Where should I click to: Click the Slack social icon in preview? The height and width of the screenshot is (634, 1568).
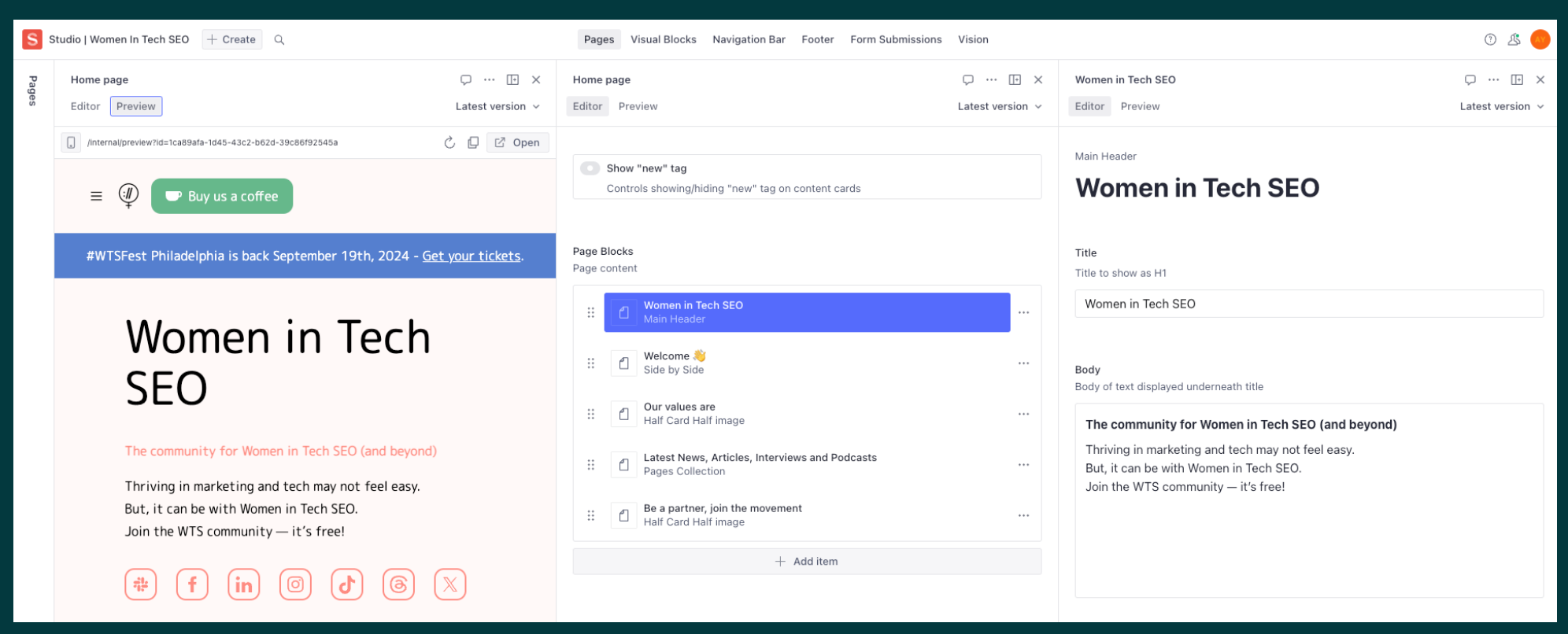coord(141,584)
